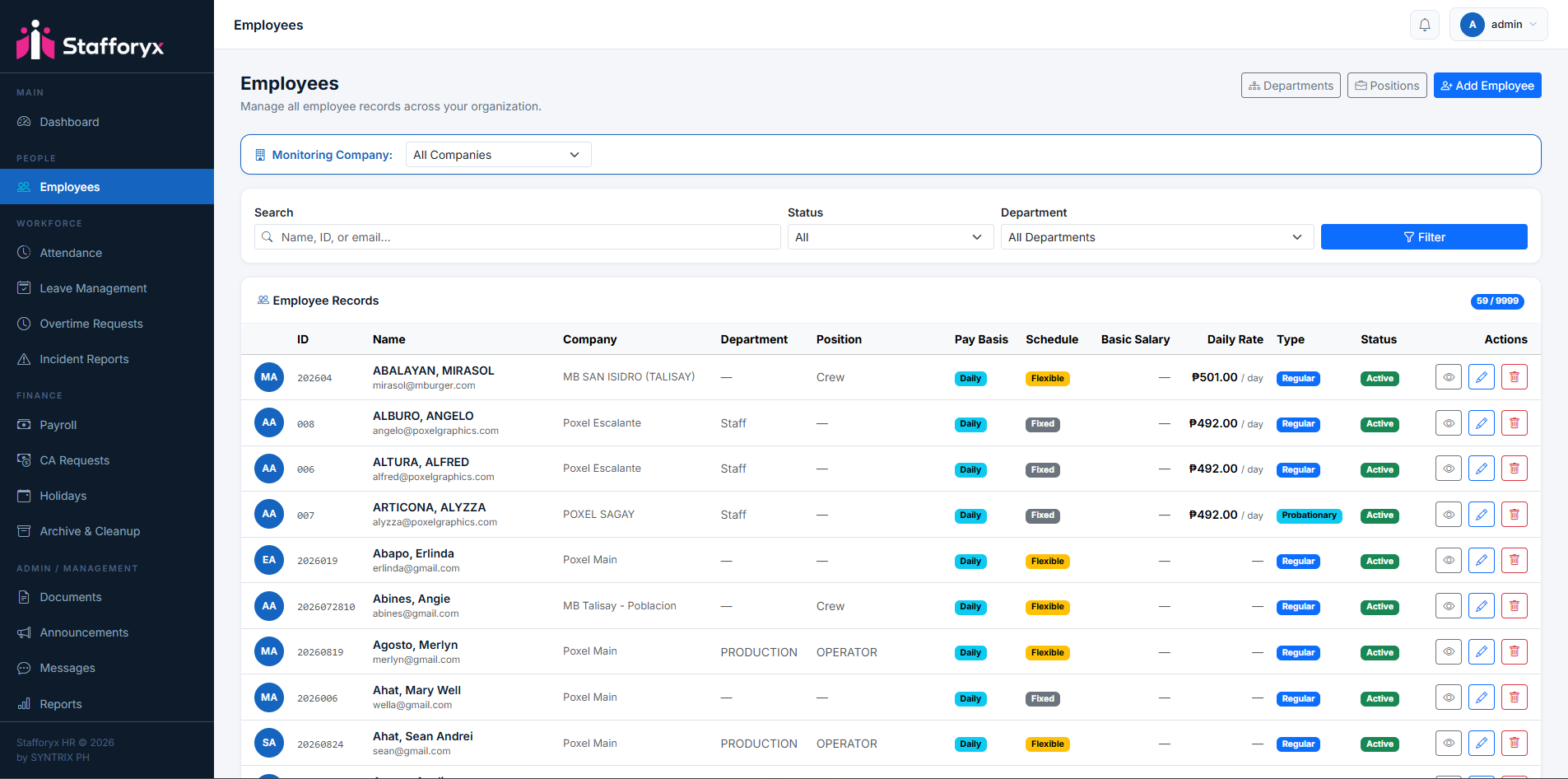Open Incident Reports page

pyautogui.click(x=107, y=359)
